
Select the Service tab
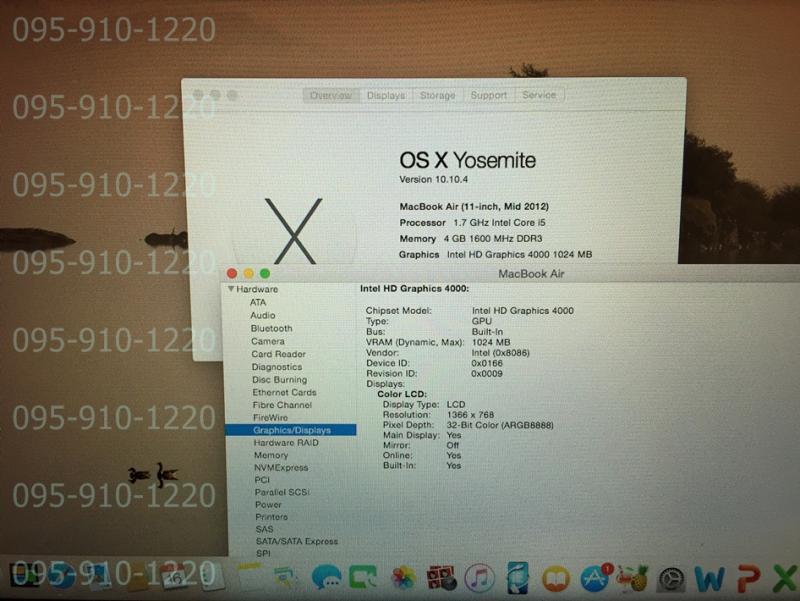click(x=539, y=95)
